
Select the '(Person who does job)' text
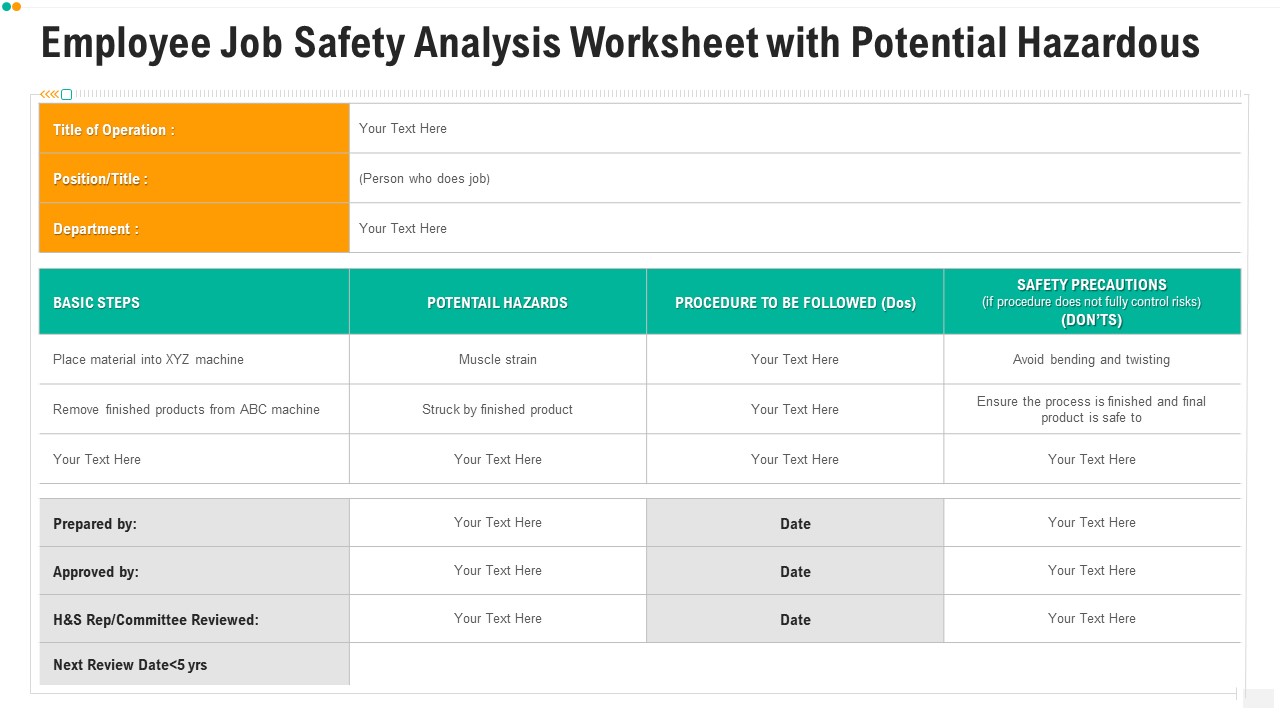(425, 178)
